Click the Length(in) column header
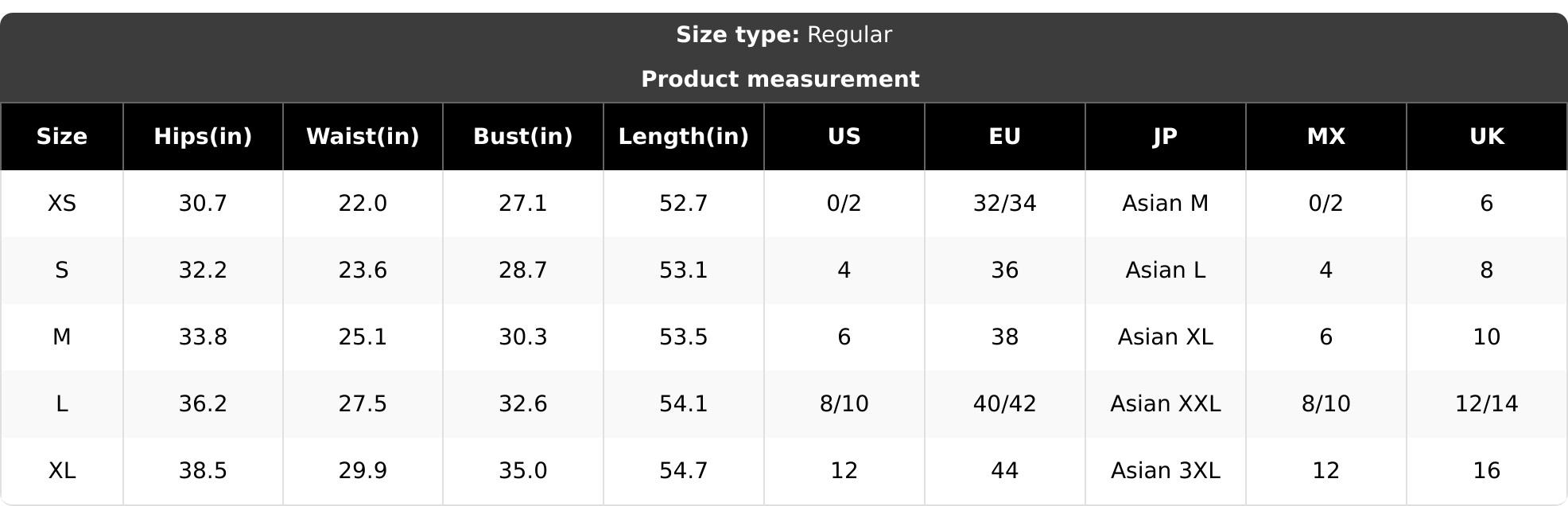 click(x=684, y=136)
